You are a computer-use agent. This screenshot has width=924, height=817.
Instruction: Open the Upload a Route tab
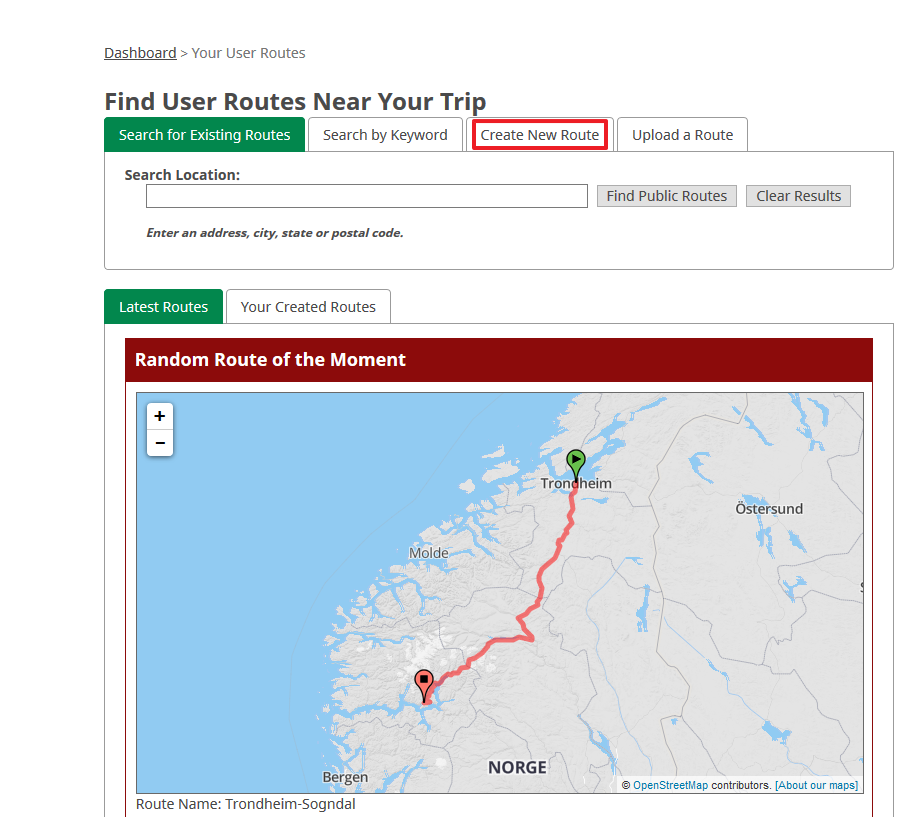tap(682, 135)
